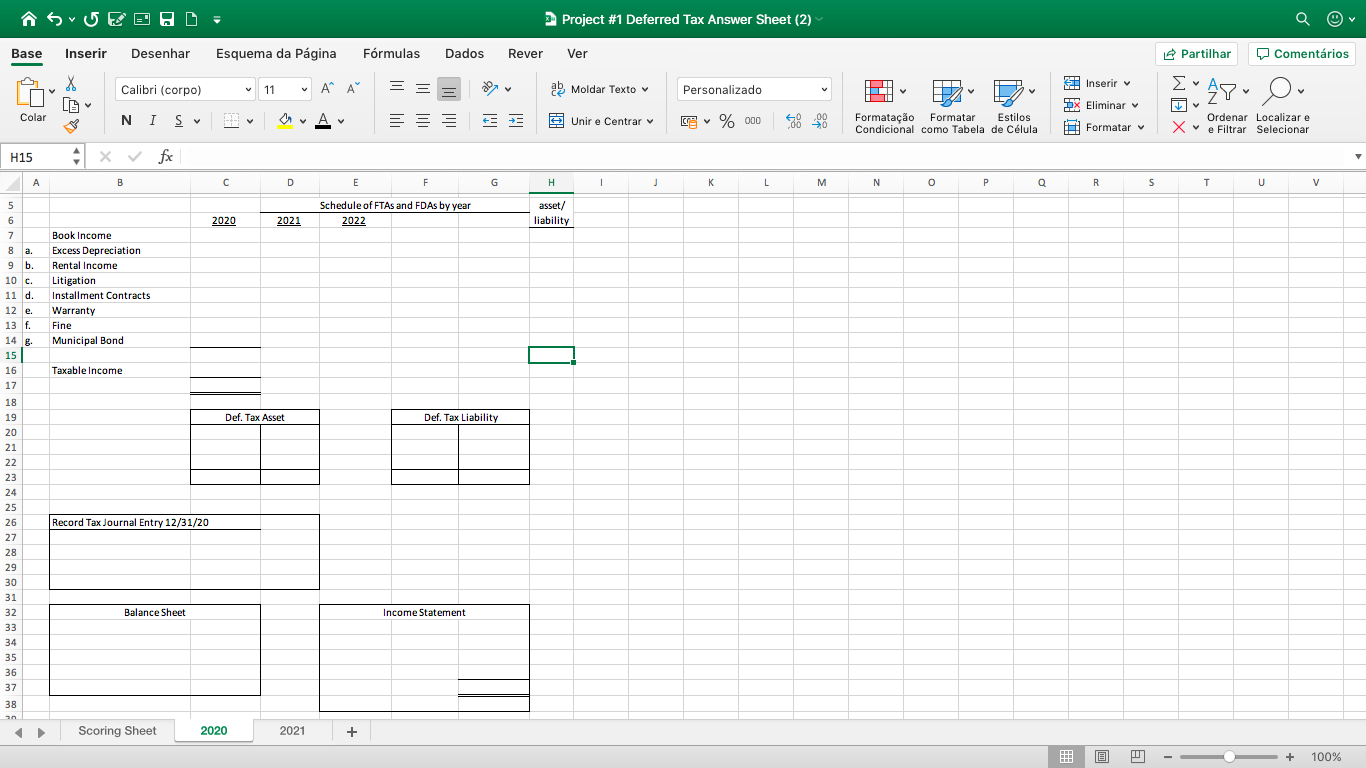Apply black font color

[323, 121]
